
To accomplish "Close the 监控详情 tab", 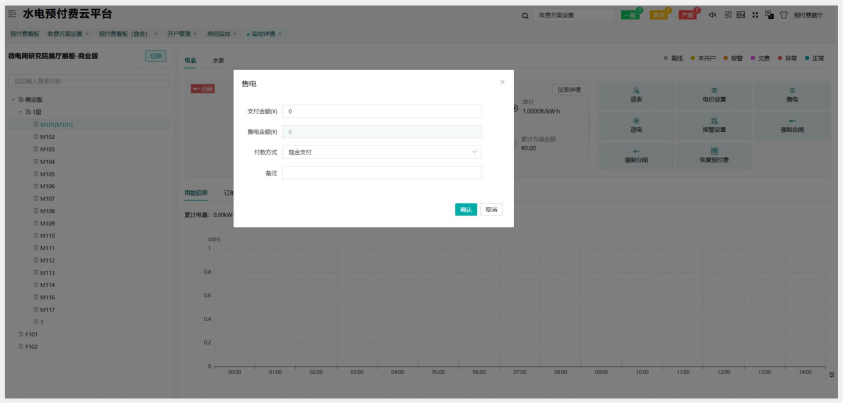I will coord(280,34).
